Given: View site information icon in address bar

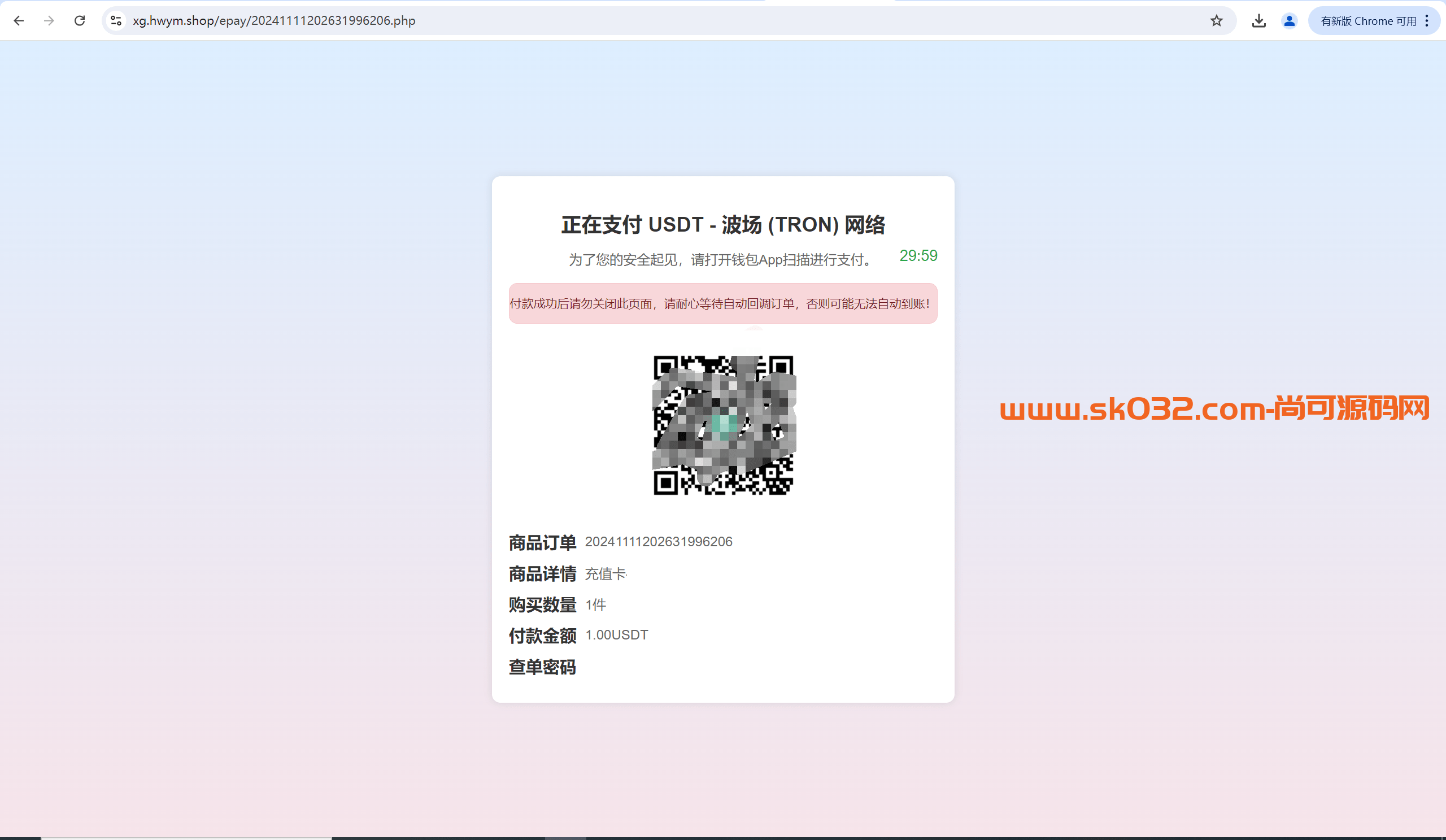Looking at the screenshot, I should pyautogui.click(x=116, y=21).
